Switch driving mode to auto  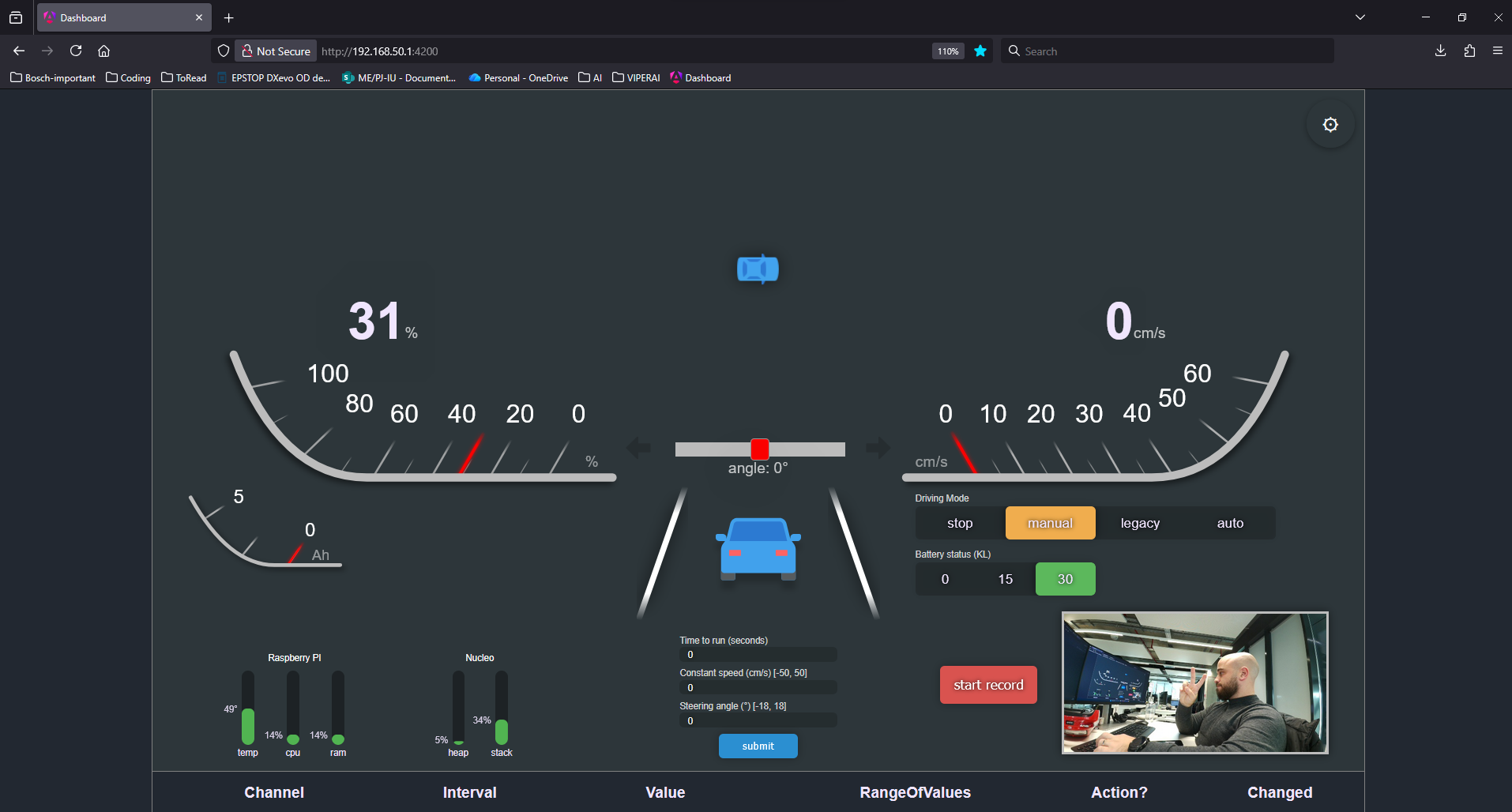click(x=1230, y=523)
